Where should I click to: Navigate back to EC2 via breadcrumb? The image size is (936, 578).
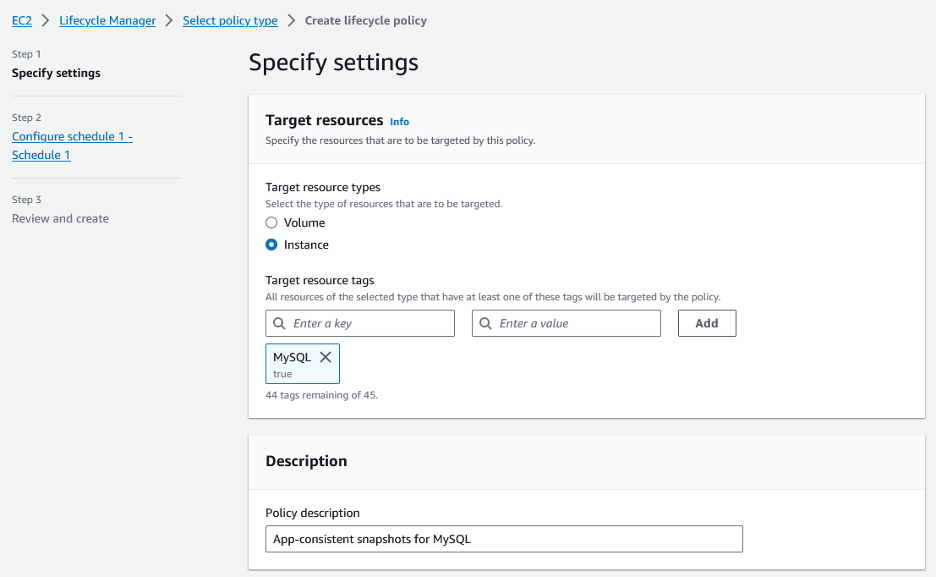point(21,20)
